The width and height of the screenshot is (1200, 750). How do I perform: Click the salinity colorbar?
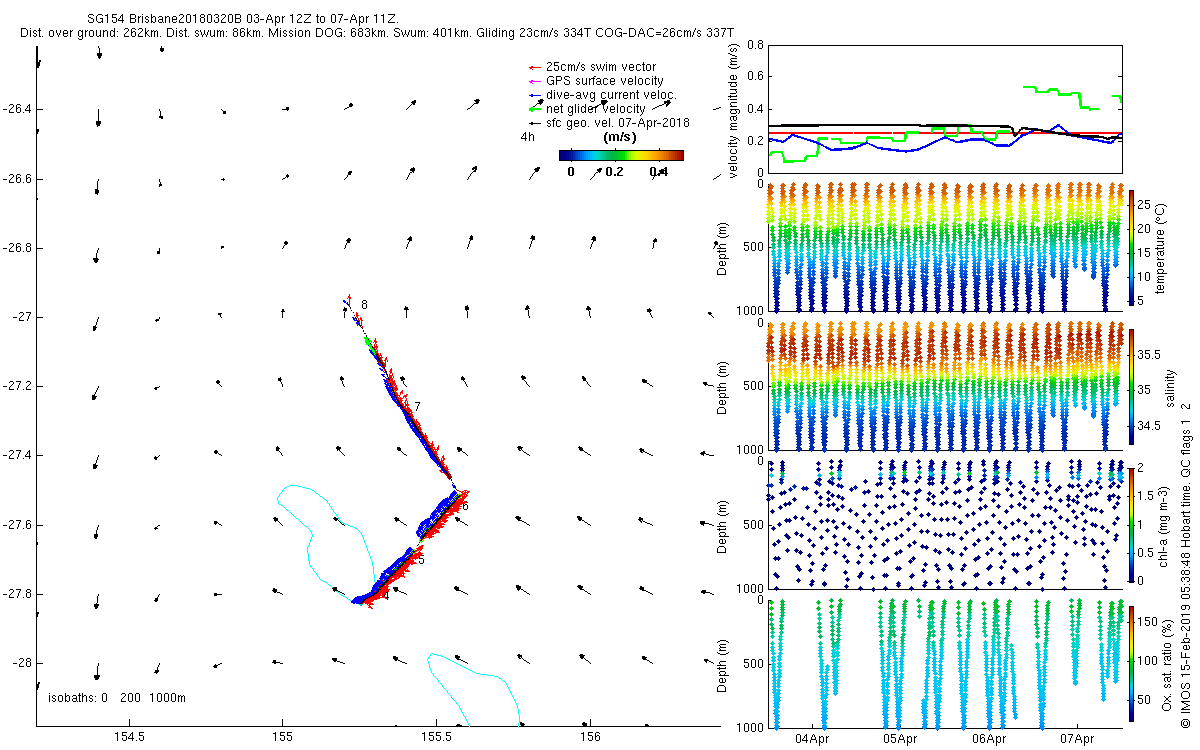[1132, 385]
